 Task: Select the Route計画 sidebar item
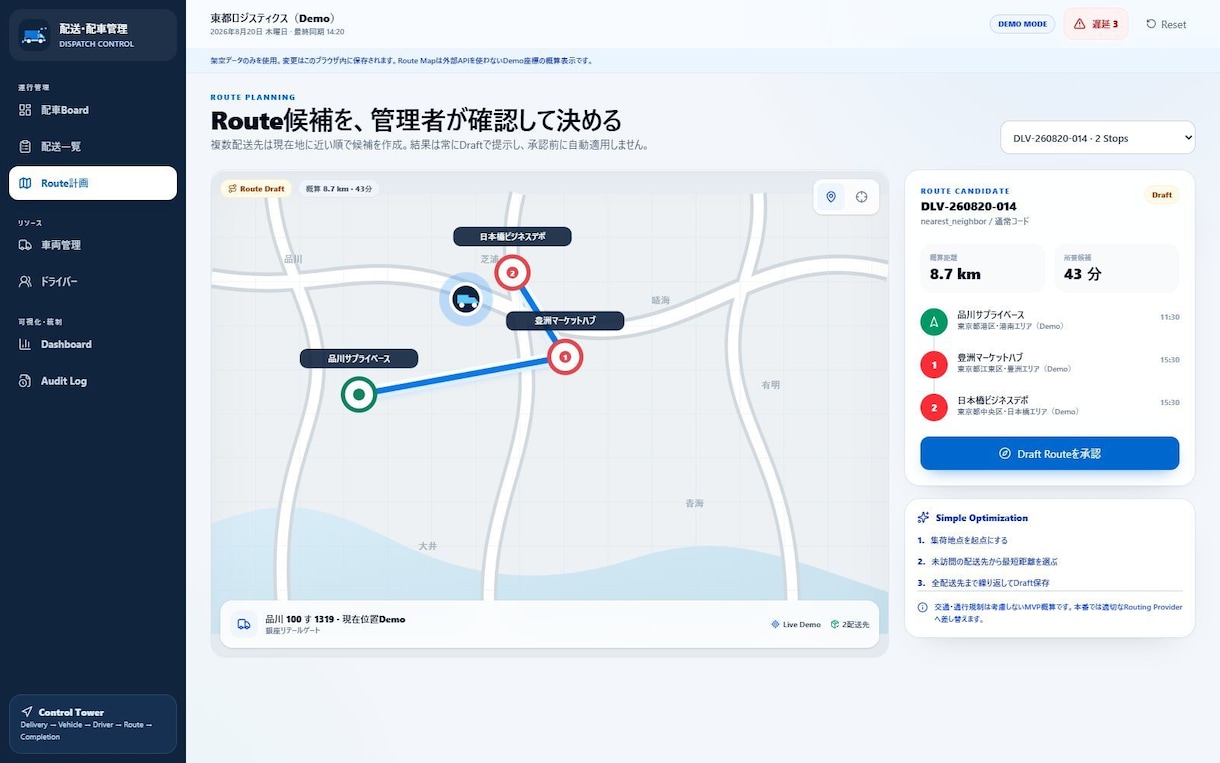[x=93, y=183]
